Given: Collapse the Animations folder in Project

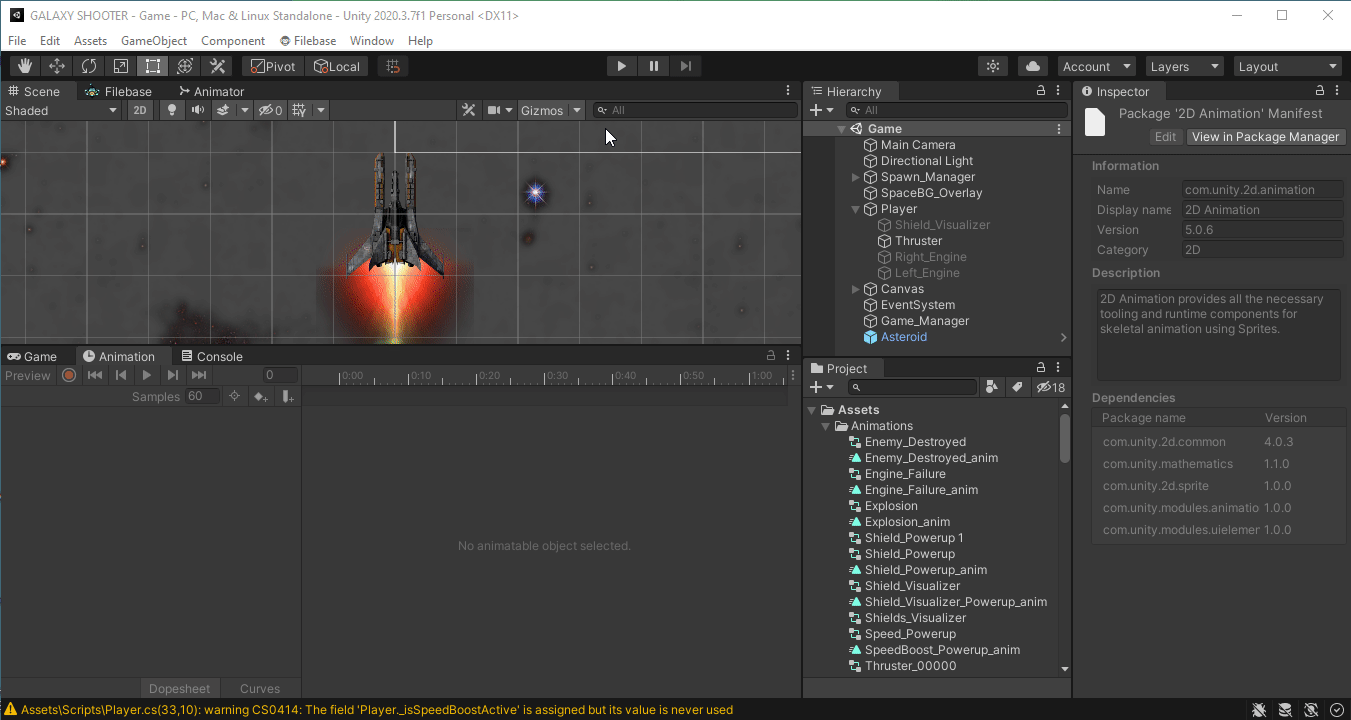Looking at the screenshot, I should click(x=826, y=426).
